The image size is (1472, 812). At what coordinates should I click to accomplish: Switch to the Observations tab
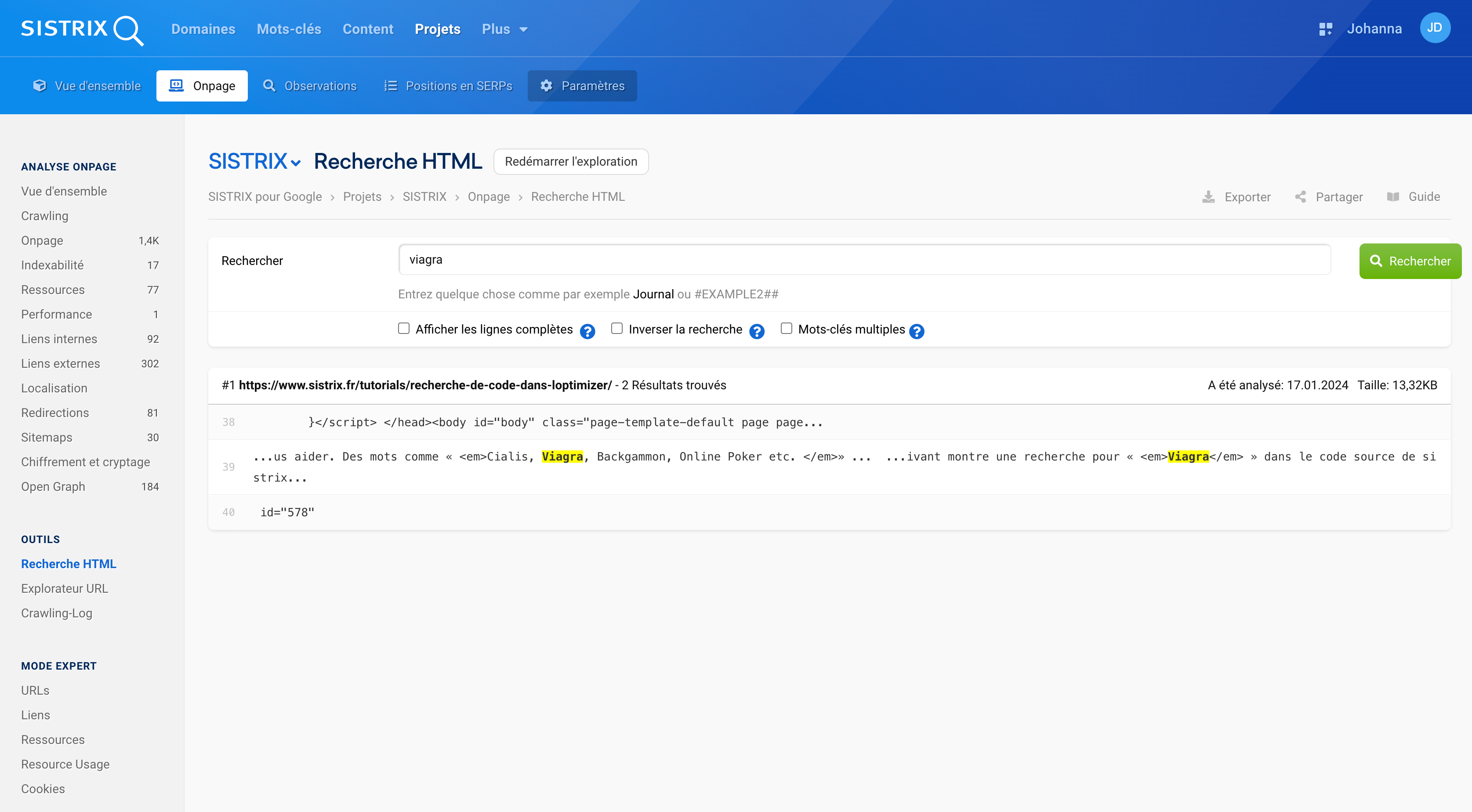(310, 86)
